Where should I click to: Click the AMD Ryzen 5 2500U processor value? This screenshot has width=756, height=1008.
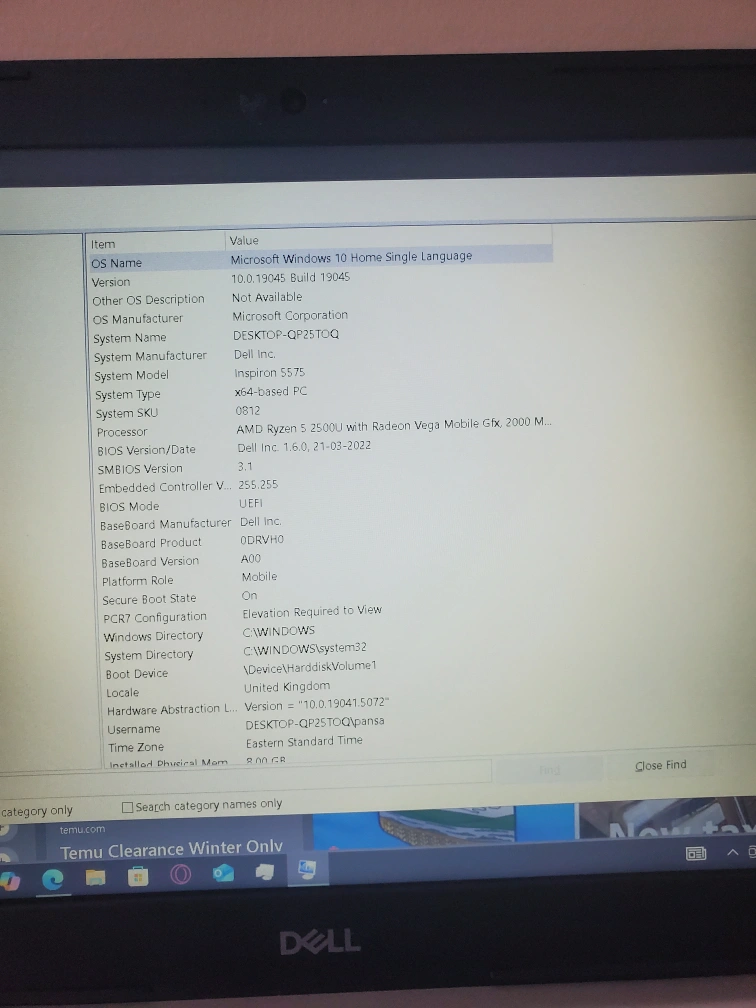[x=393, y=426]
